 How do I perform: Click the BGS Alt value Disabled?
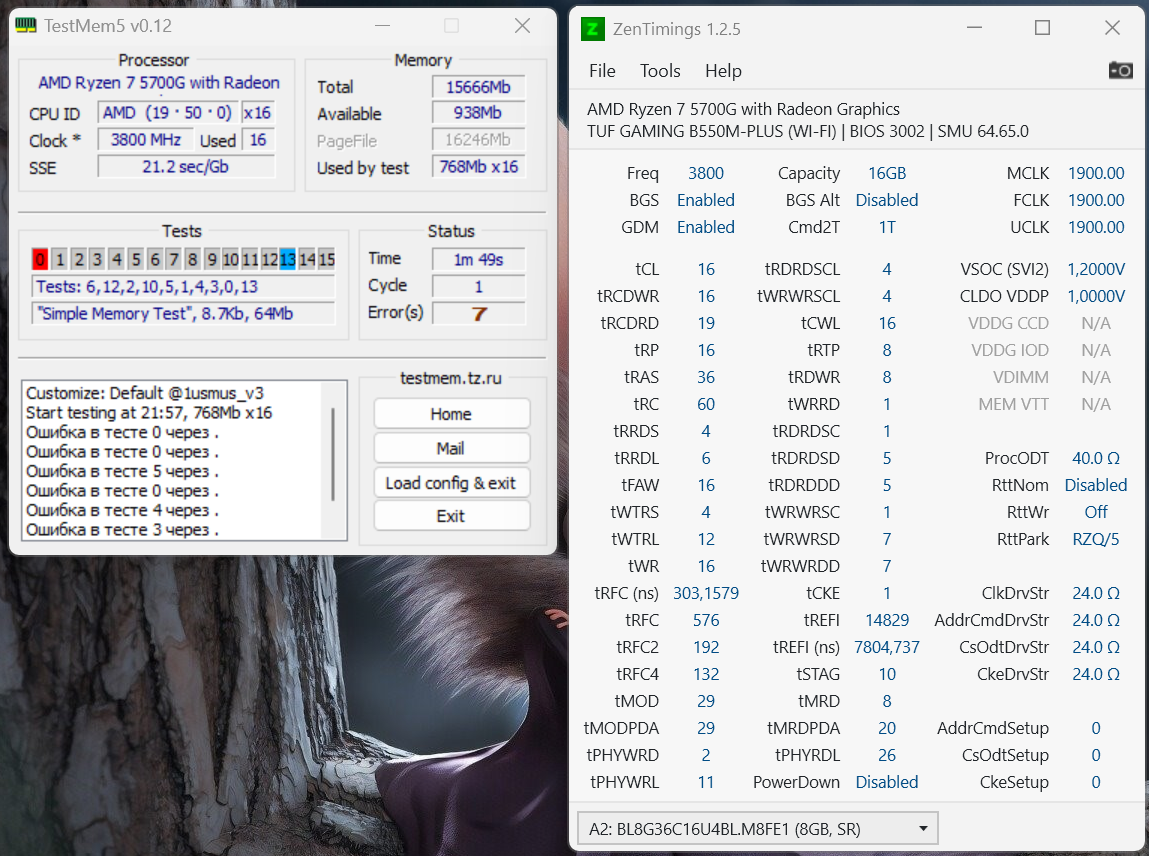pos(887,200)
